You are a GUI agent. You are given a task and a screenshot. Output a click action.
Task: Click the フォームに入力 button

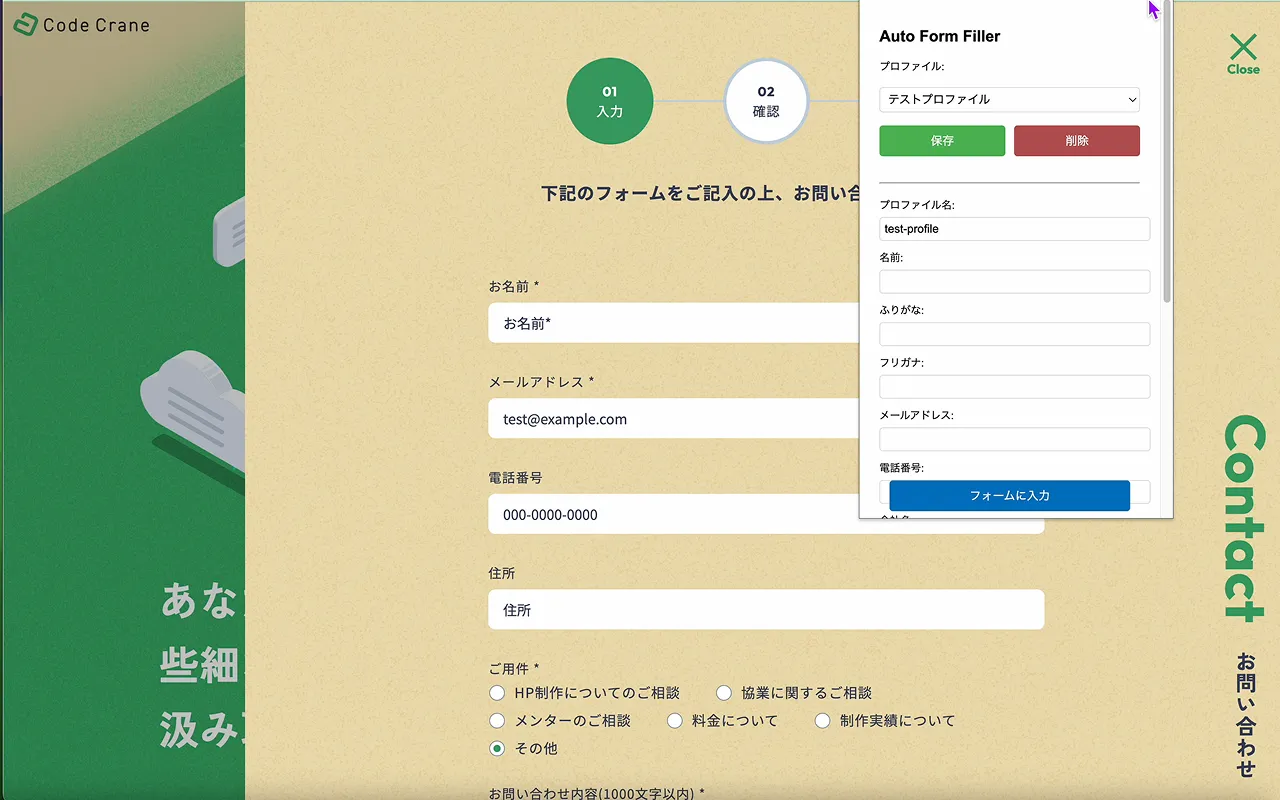coord(1009,495)
